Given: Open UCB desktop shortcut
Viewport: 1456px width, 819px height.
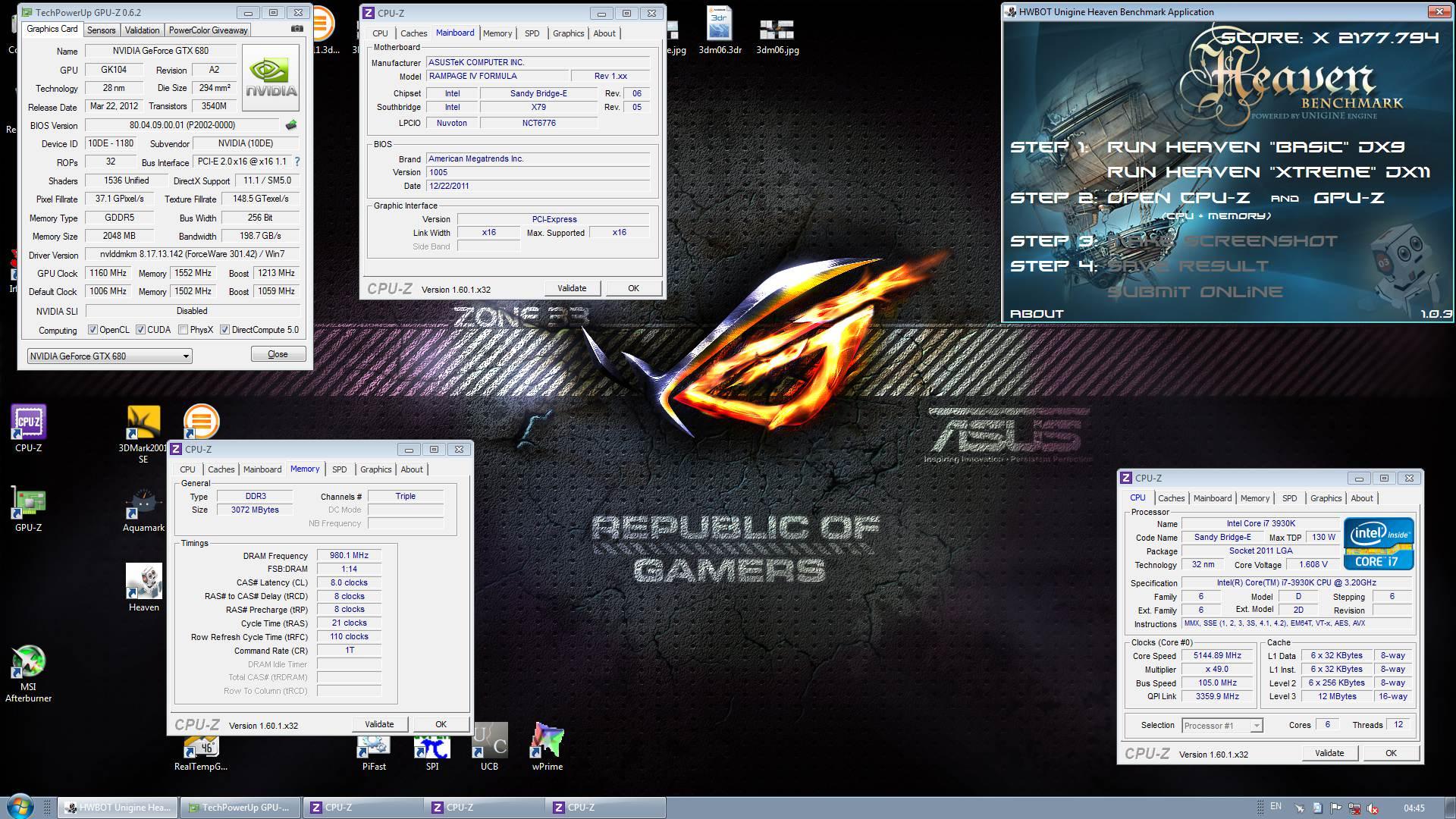Looking at the screenshot, I should pos(490,747).
